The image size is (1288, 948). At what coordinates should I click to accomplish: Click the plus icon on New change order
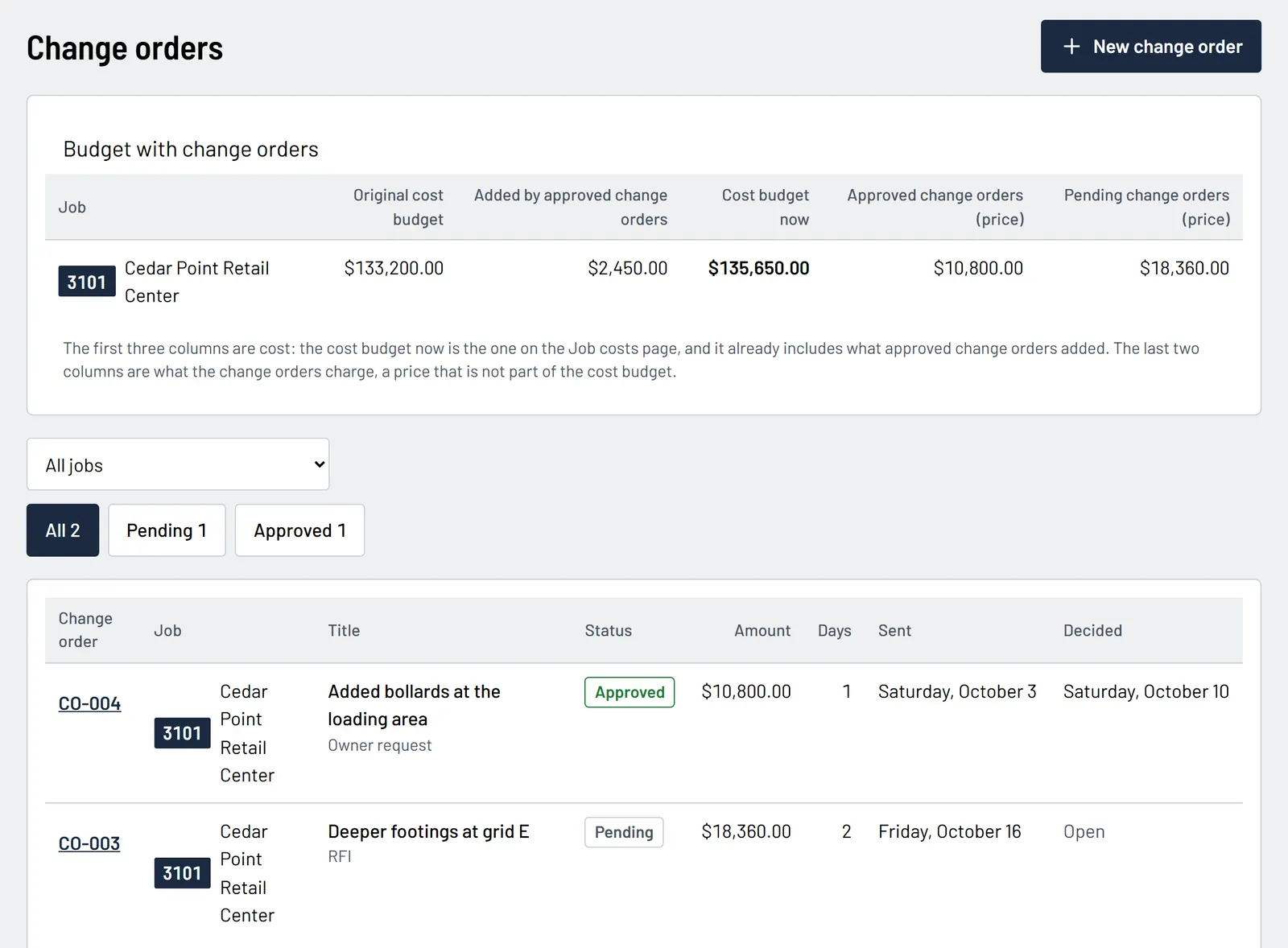pos(1071,47)
